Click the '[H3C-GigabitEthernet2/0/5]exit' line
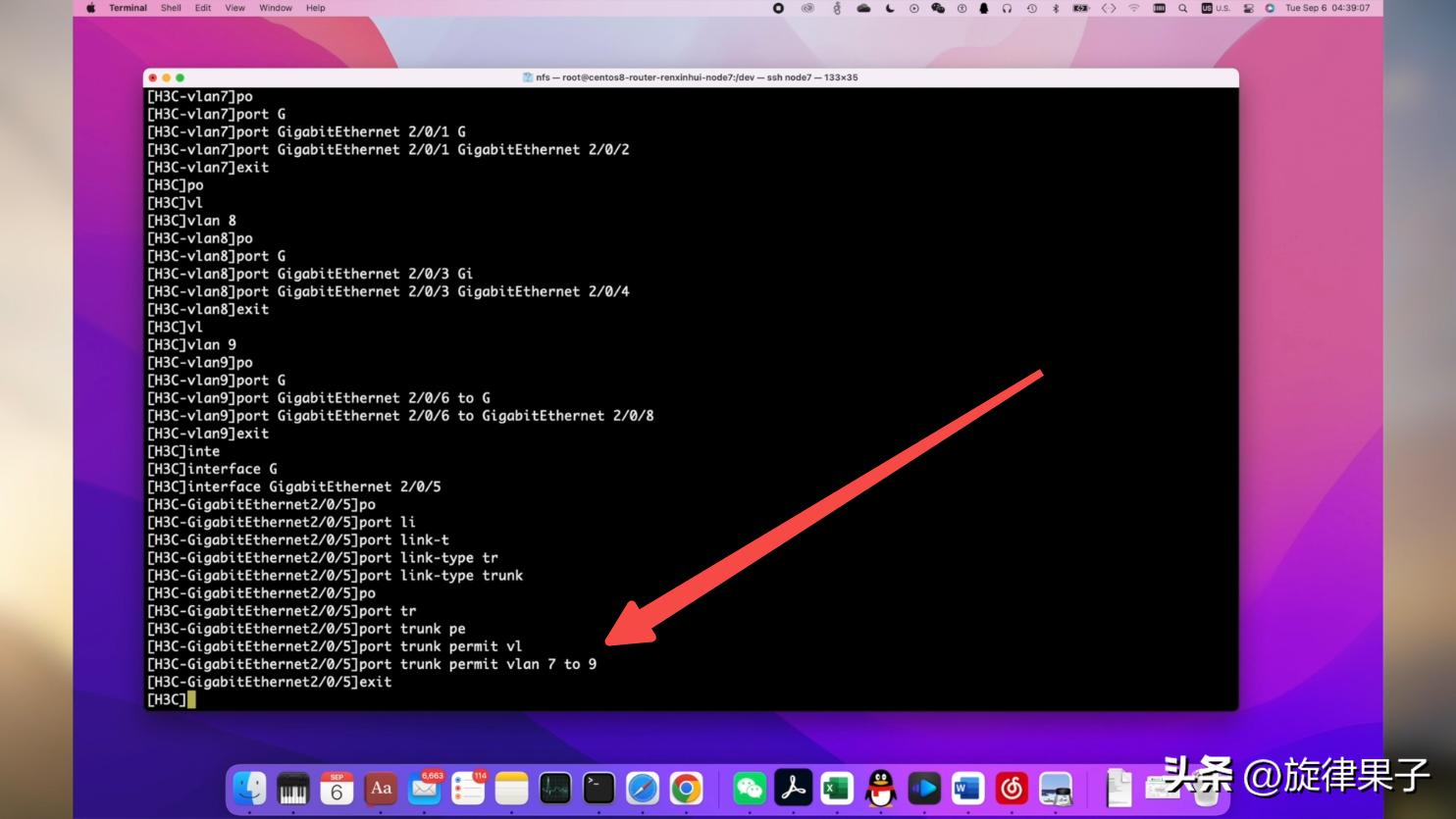The height and width of the screenshot is (819, 1456). 269,682
